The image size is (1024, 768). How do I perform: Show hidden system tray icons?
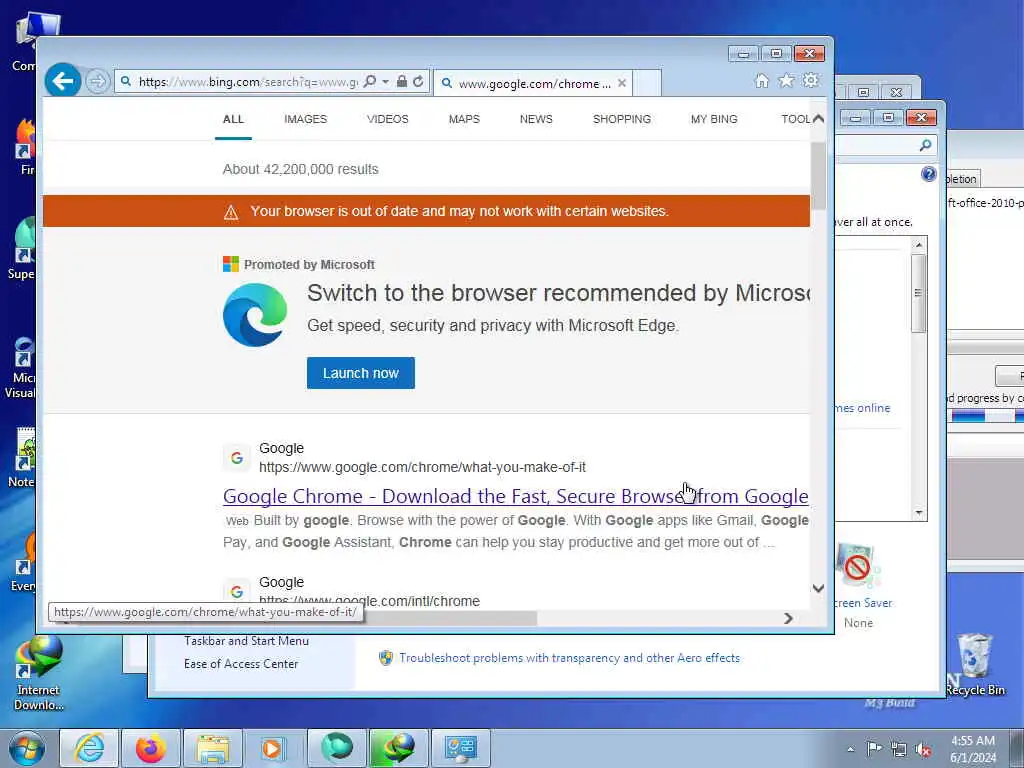(850, 749)
